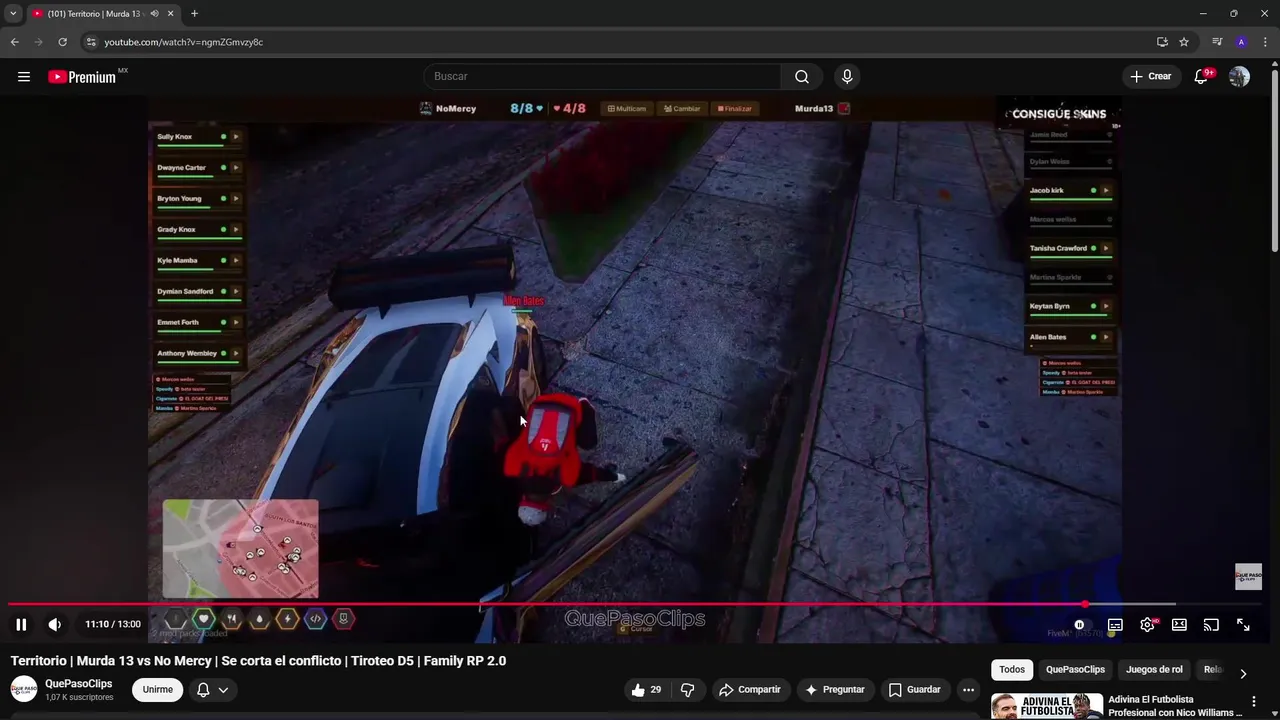Mute the video with the speaker icon

pos(55,624)
